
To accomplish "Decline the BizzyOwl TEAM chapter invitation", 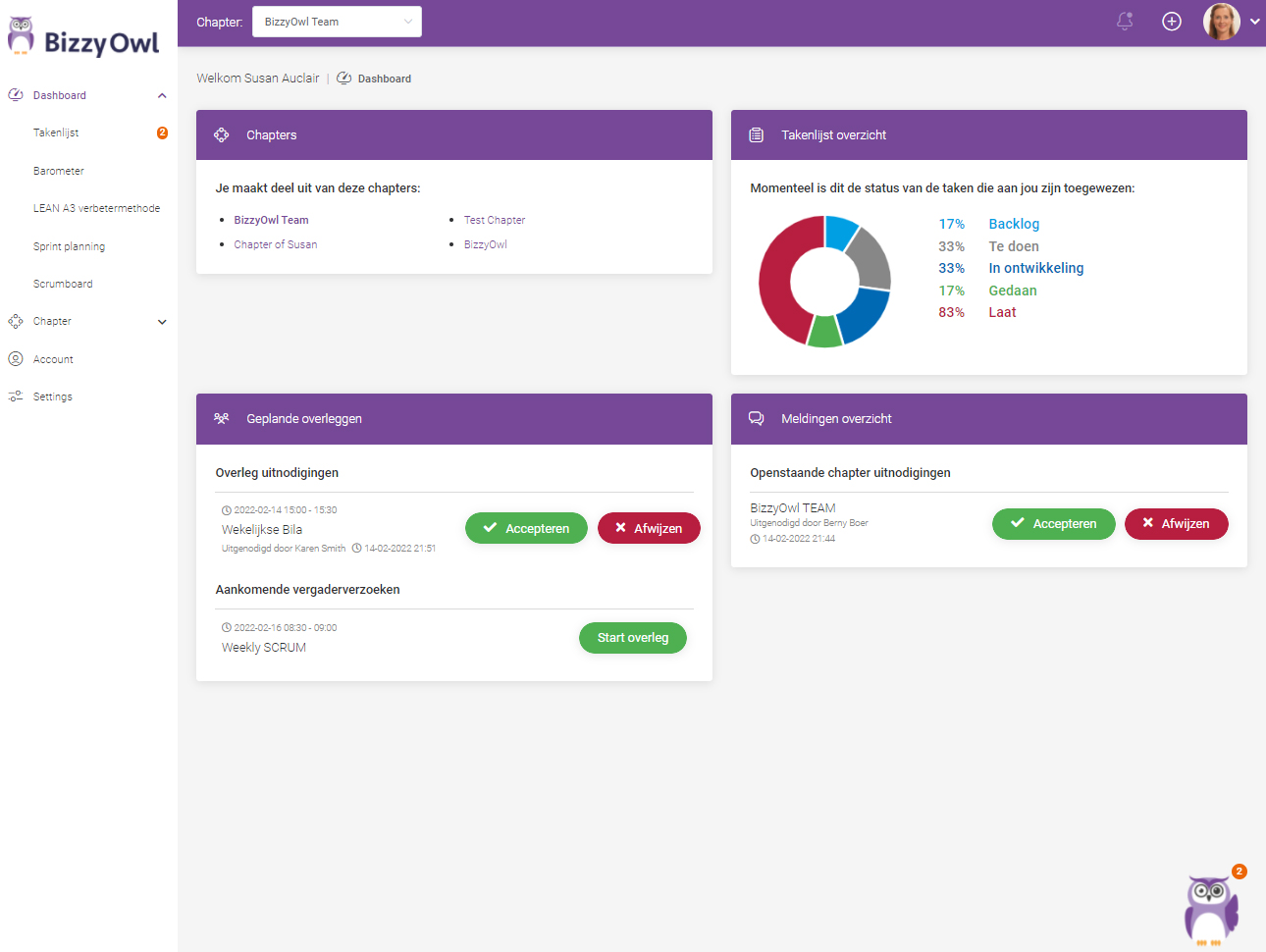I will point(1176,524).
